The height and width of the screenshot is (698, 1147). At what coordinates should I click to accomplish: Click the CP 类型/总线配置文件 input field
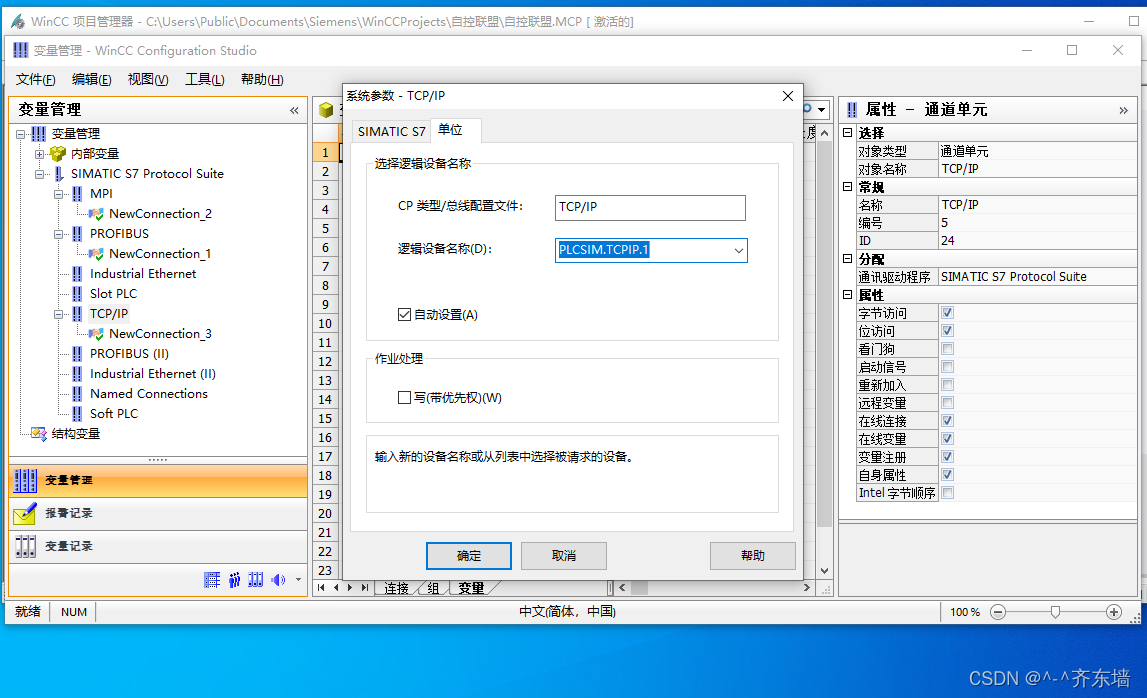650,207
